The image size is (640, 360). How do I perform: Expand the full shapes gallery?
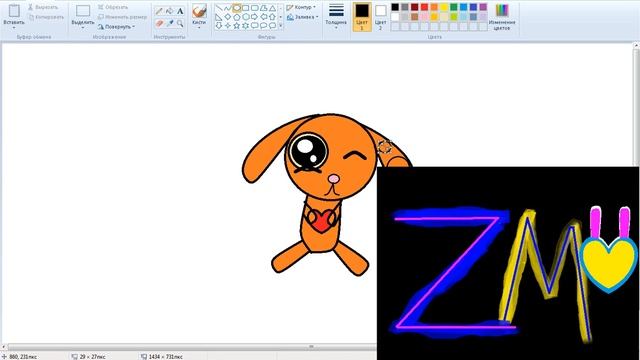pos(281,25)
